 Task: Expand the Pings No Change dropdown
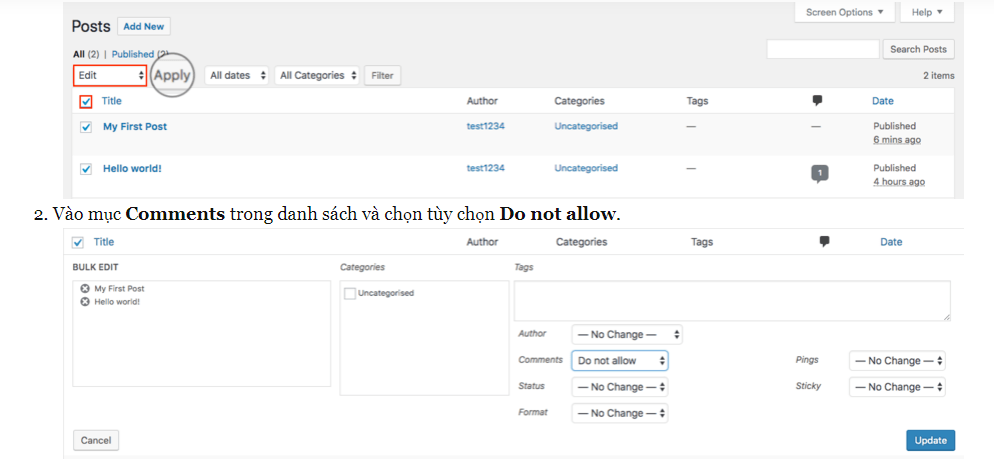tap(897, 360)
